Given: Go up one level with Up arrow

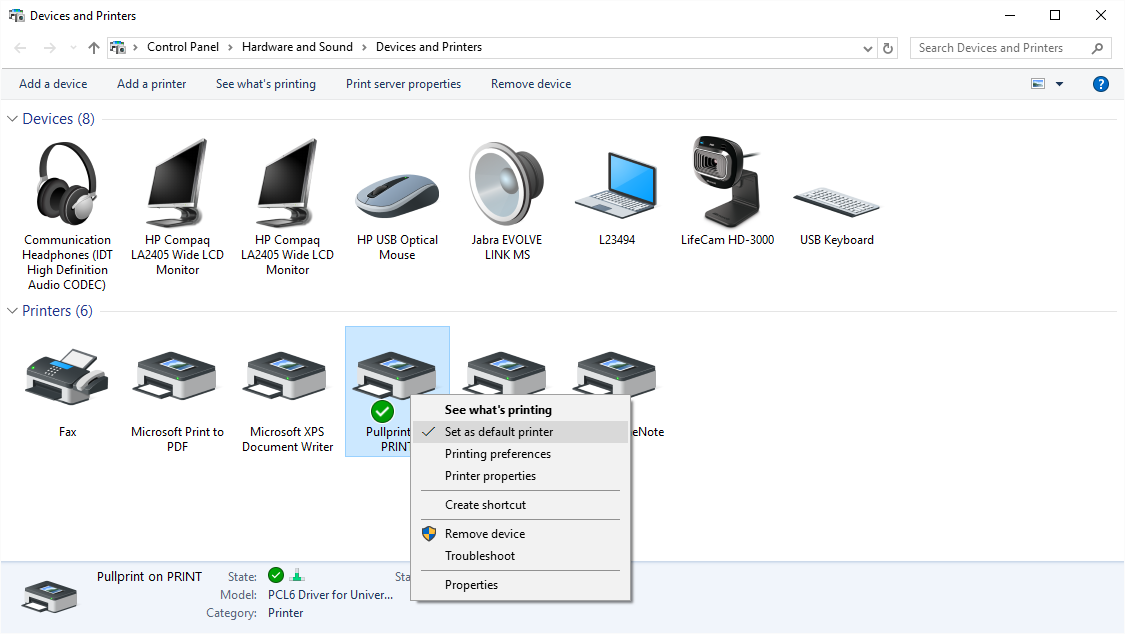Looking at the screenshot, I should click(x=94, y=48).
